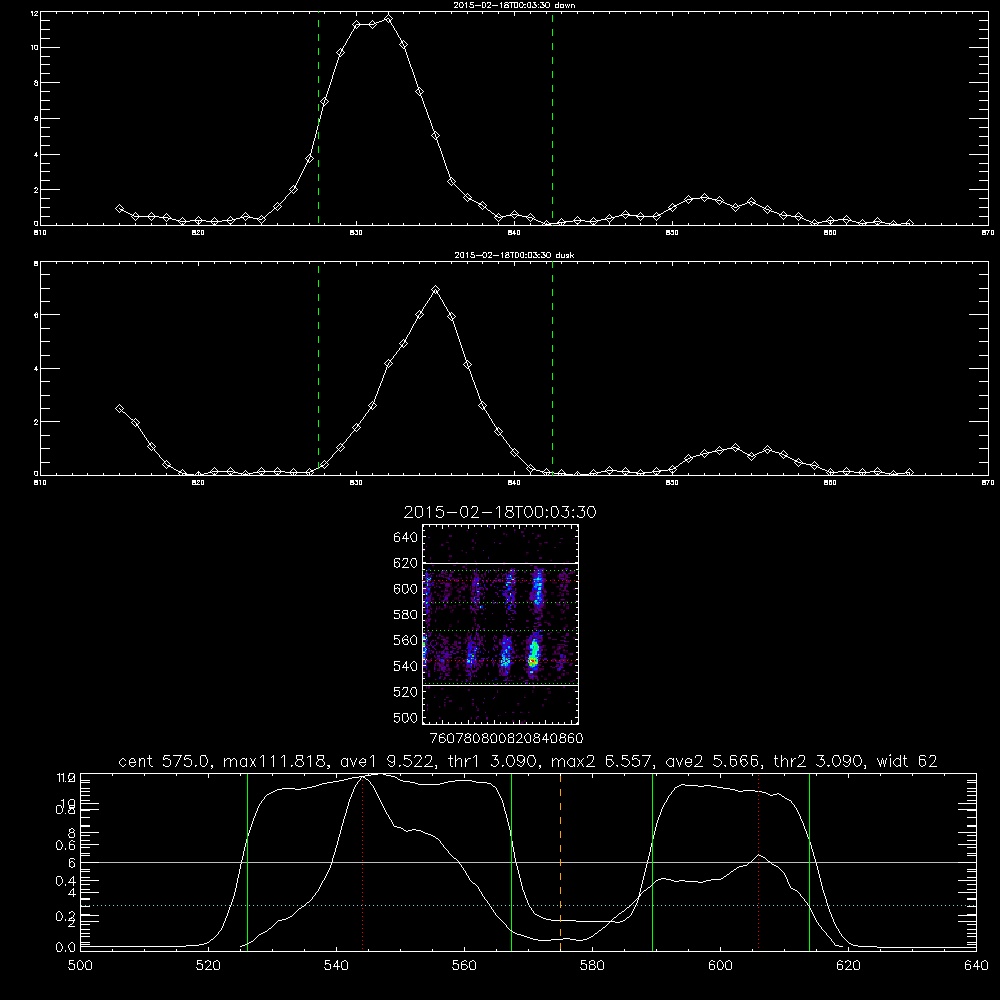The image size is (1000, 1000).
Task: Click the '870' x-axis label of dawn plot
Action: pos(988,233)
